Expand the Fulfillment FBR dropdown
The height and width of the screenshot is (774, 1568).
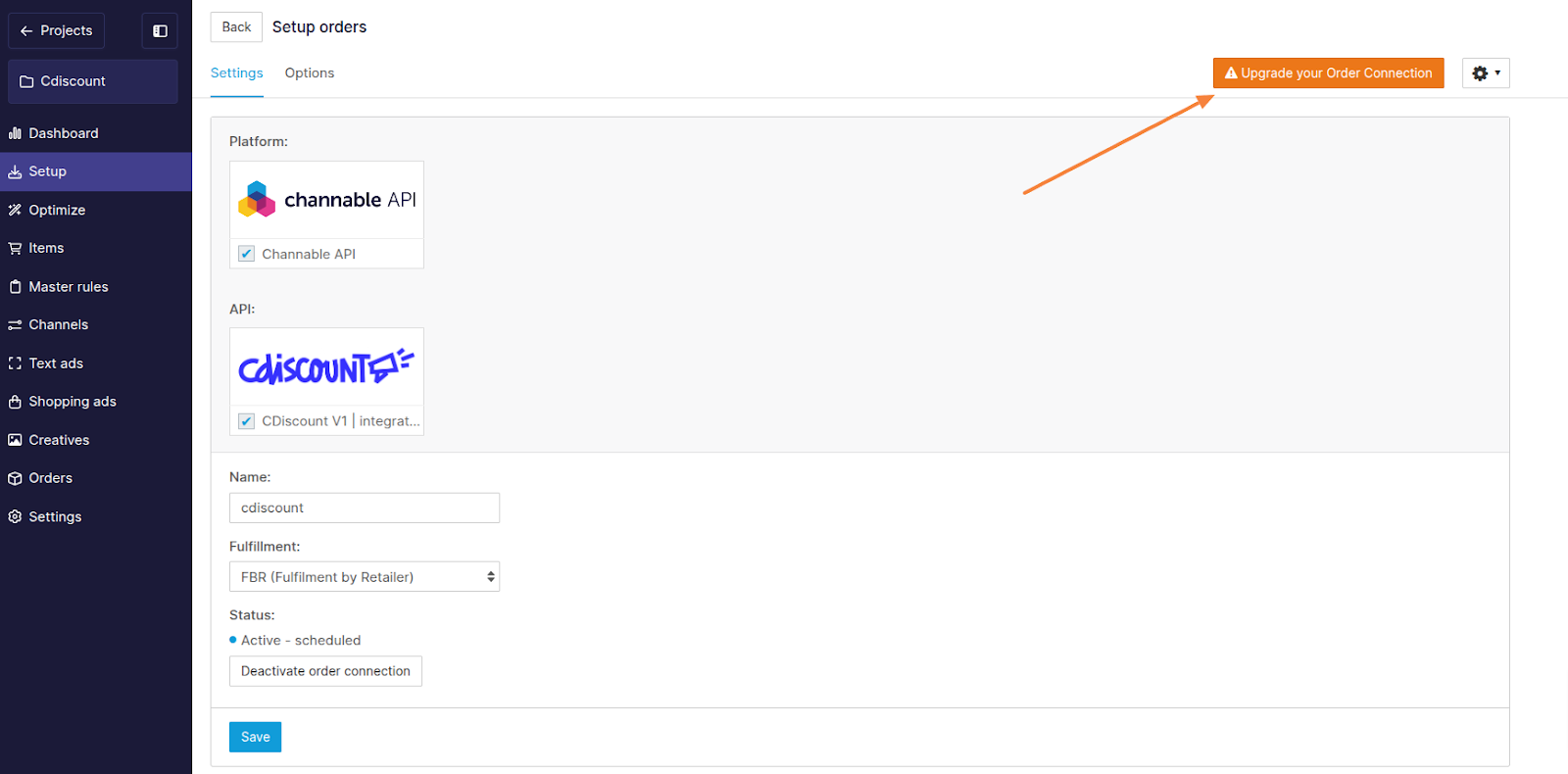point(365,577)
